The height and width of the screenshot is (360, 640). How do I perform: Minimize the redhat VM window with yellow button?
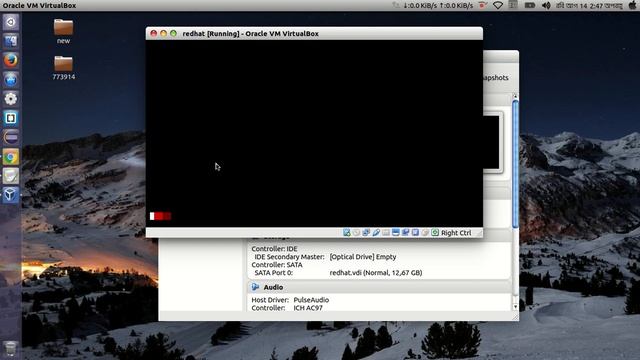coord(163,33)
